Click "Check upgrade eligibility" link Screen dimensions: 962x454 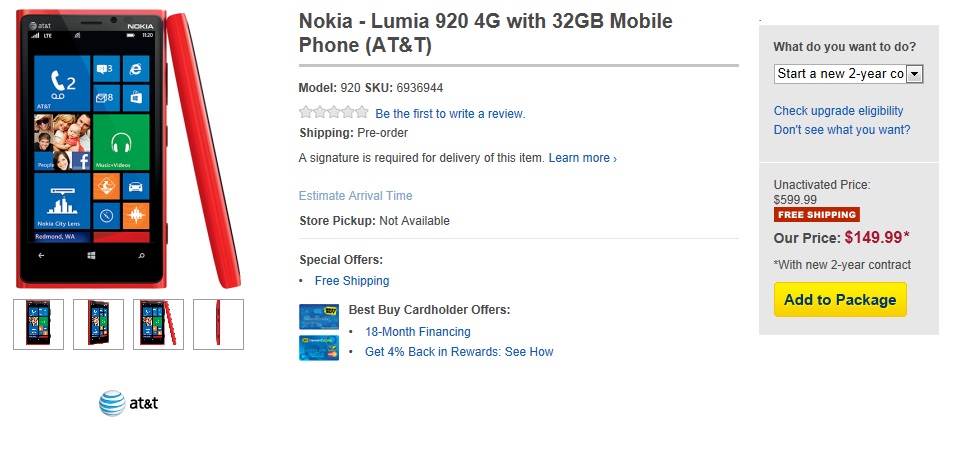coord(838,111)
